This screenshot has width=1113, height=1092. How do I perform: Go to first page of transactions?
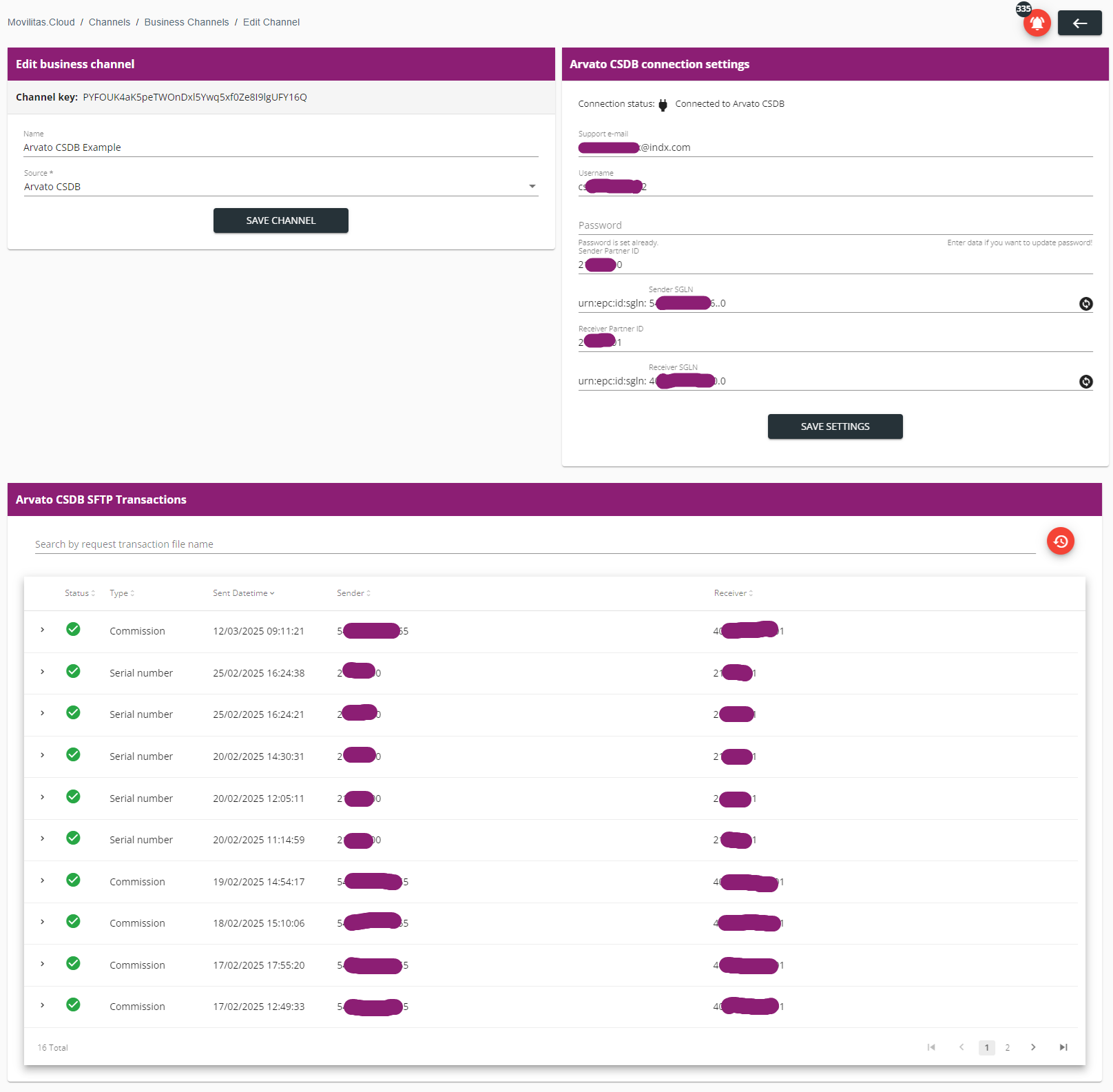pyautogui.click(x=931, y=1047)
